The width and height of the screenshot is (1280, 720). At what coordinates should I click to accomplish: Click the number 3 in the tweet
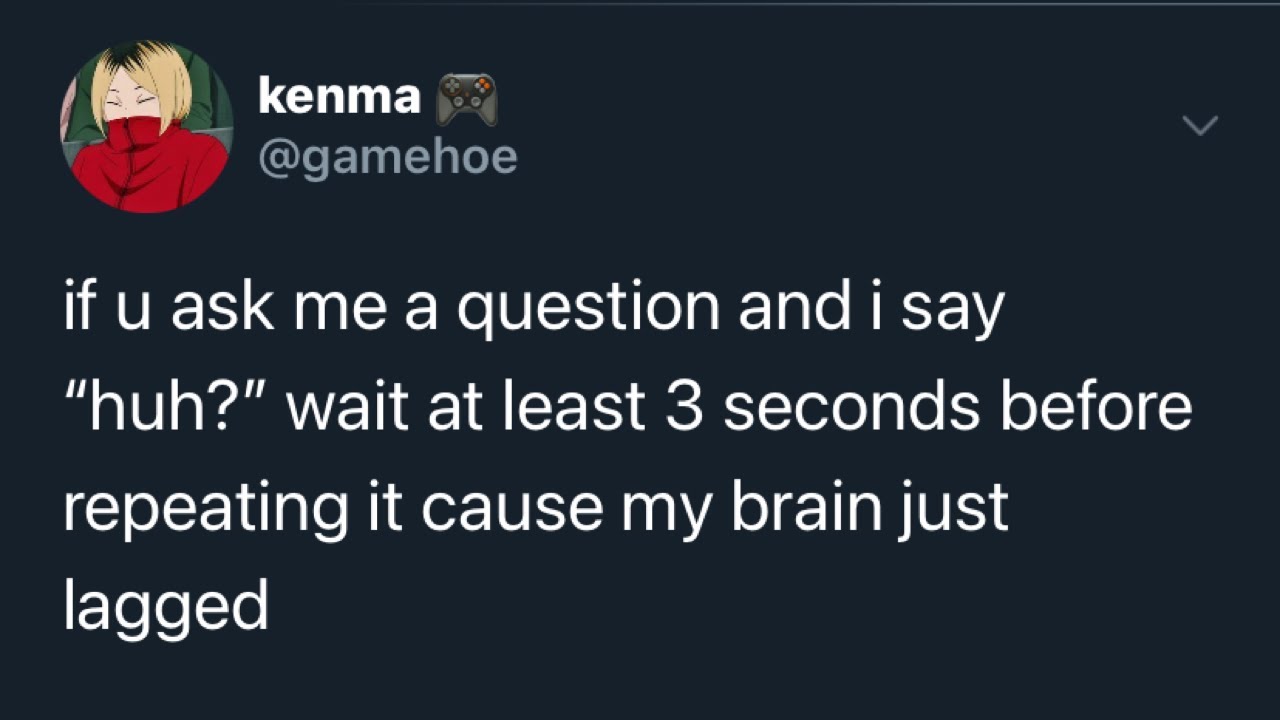coord(684,407)
